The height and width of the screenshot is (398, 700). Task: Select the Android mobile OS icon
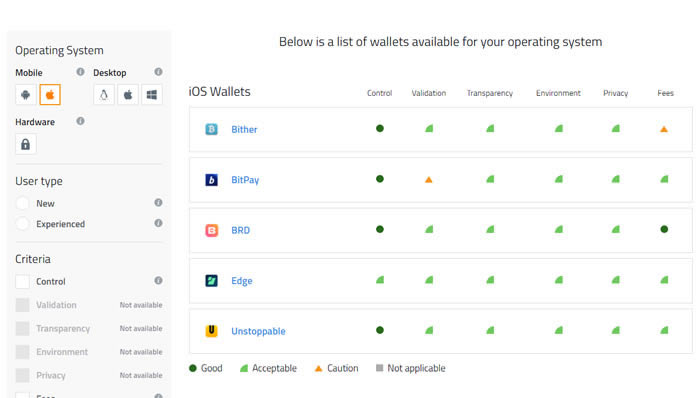click(25, 95)
